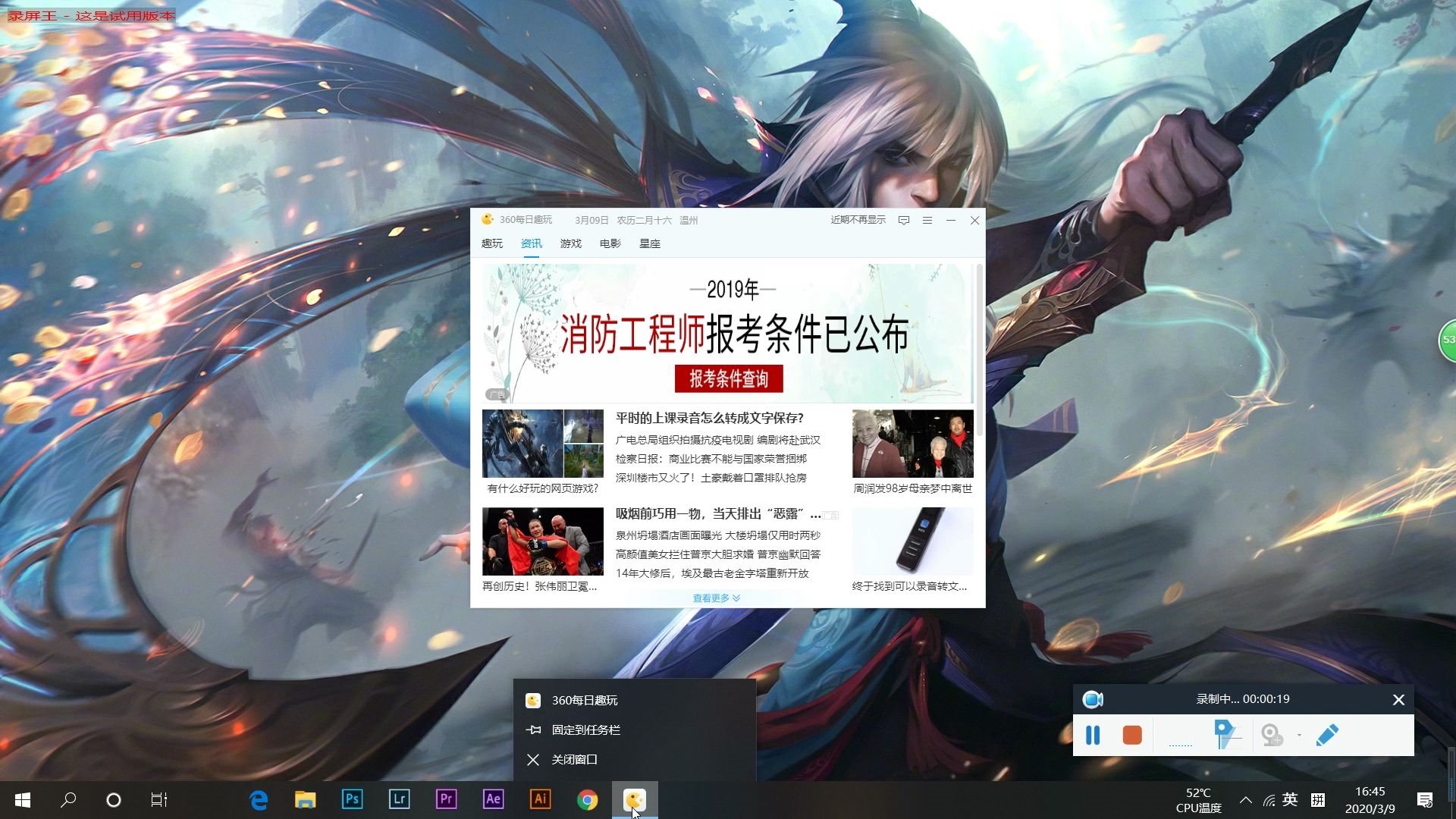Open news 14年大修后，埃及最古老金字塔重新开放
This screenshot has width=1456, height=819.
pyautogui.click(x=712, y=573)
